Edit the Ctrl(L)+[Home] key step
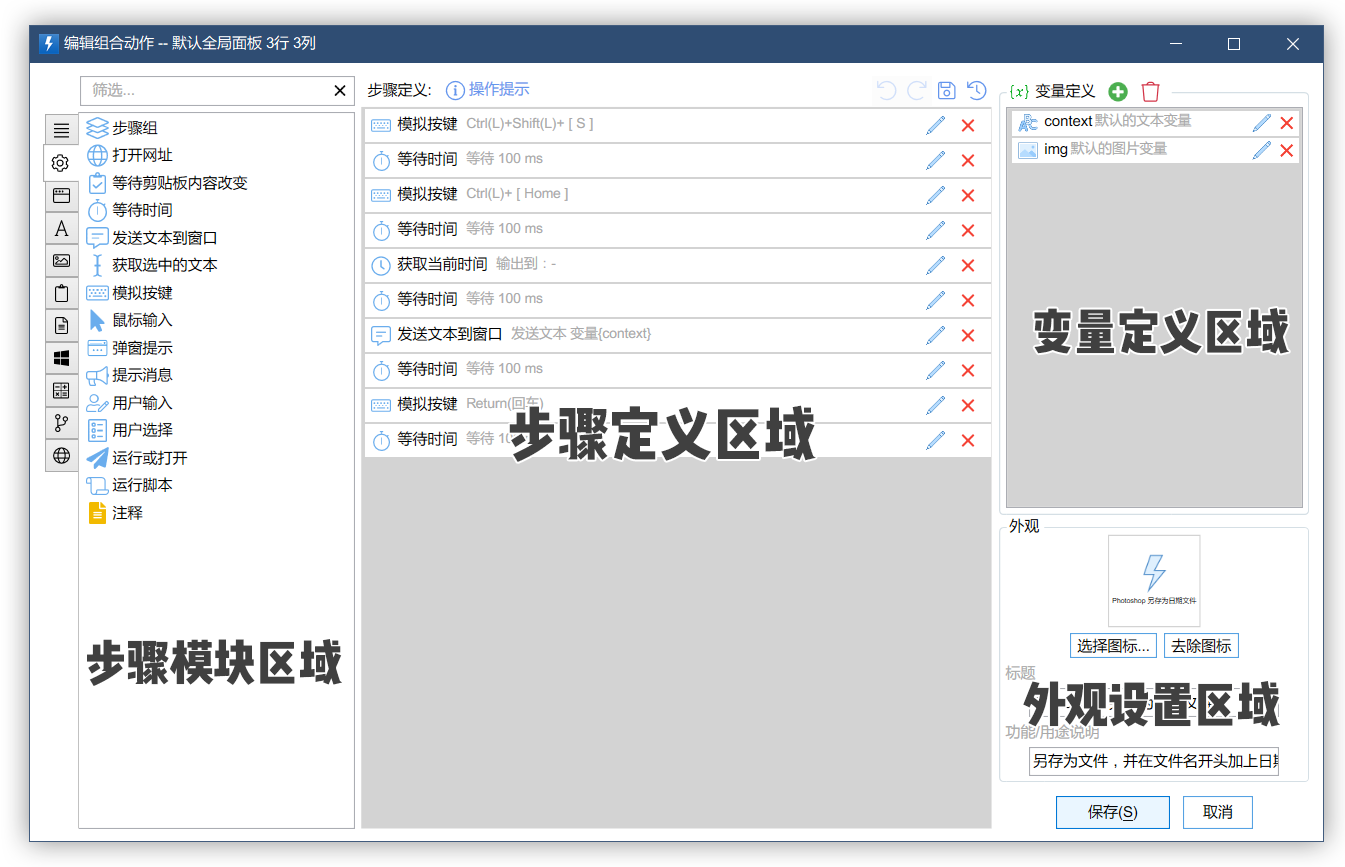This screenshot has width=1345, height=867. click(935, 195)
